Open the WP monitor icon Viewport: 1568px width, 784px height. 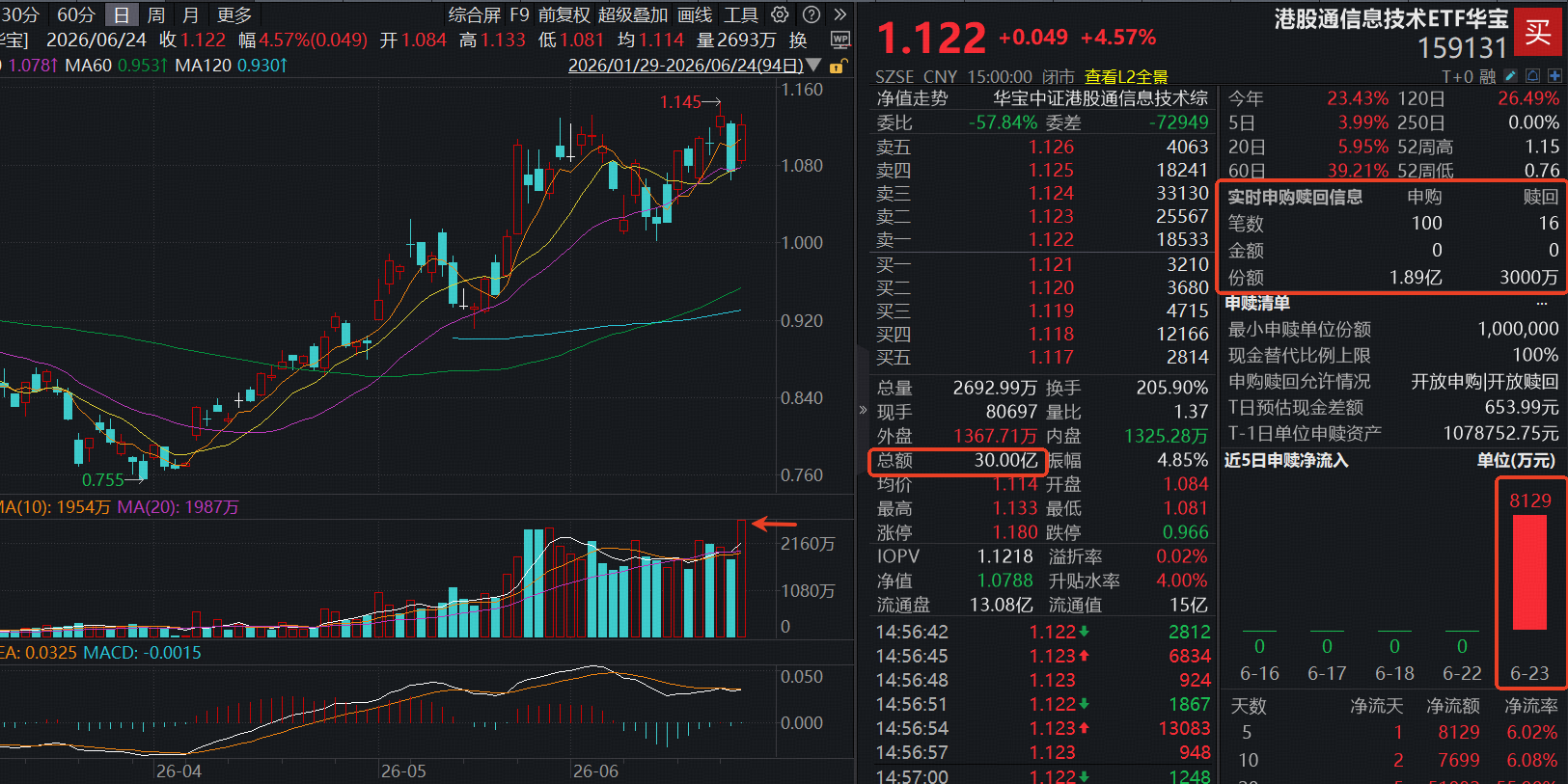click(840, 41)
